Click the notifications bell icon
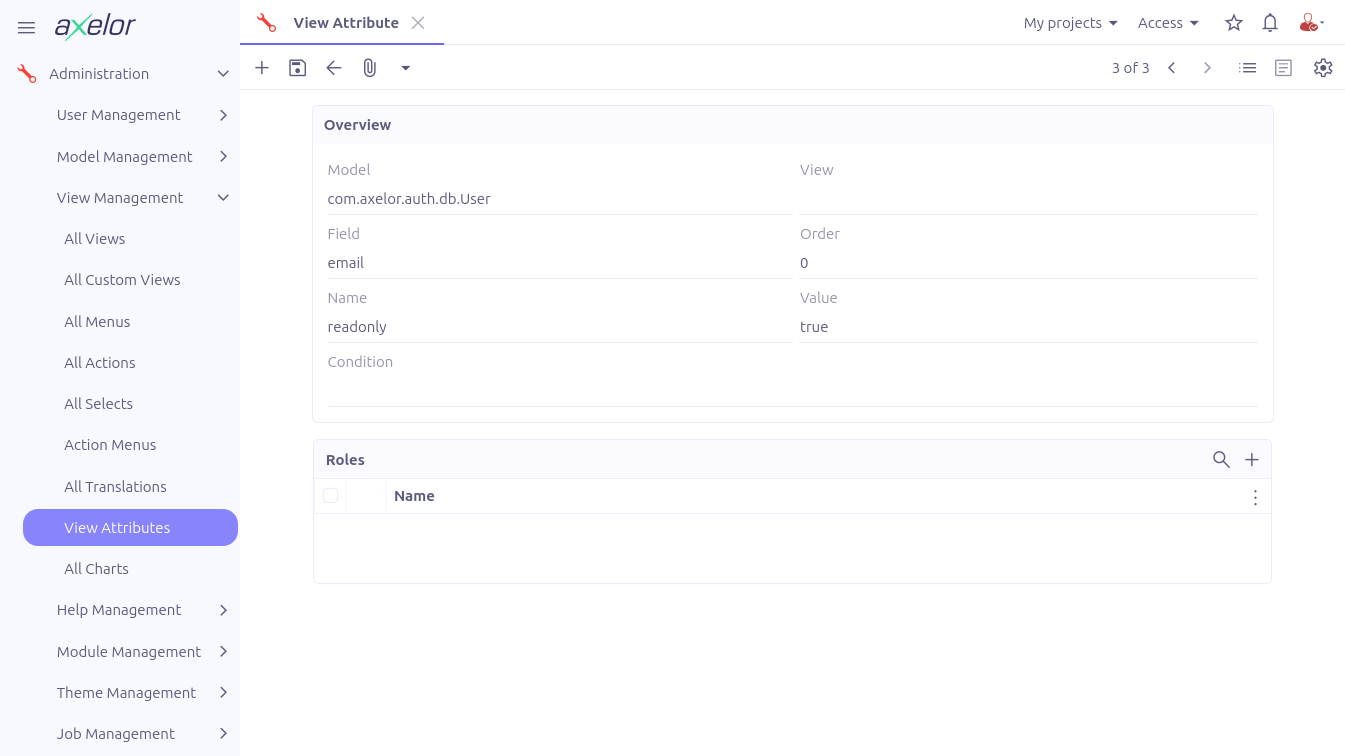 pos(1270,23)
